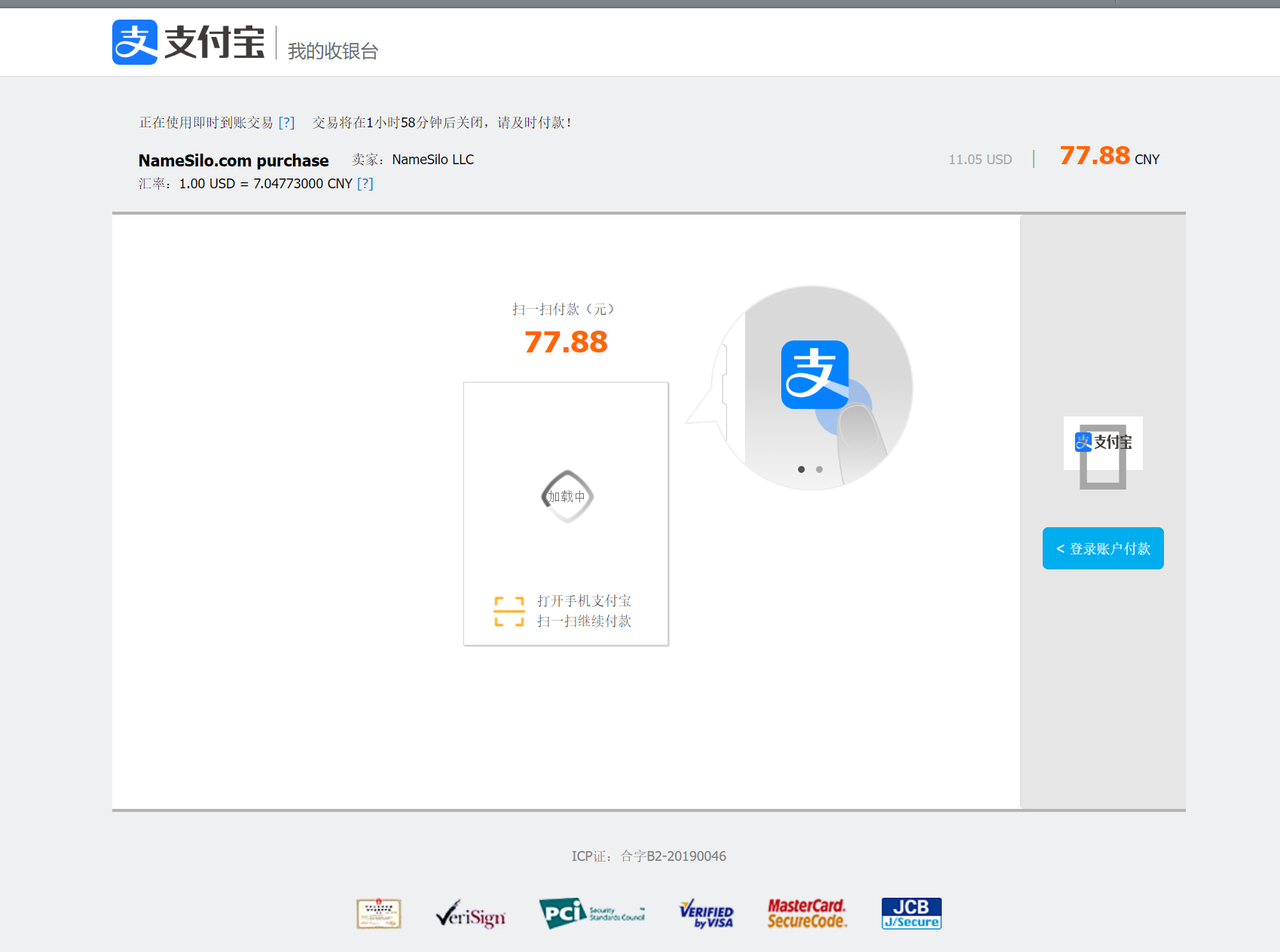Click the PCI Security Standards Council badge
This screenshot has width=1280, height=952.
(x=592, y=914)
